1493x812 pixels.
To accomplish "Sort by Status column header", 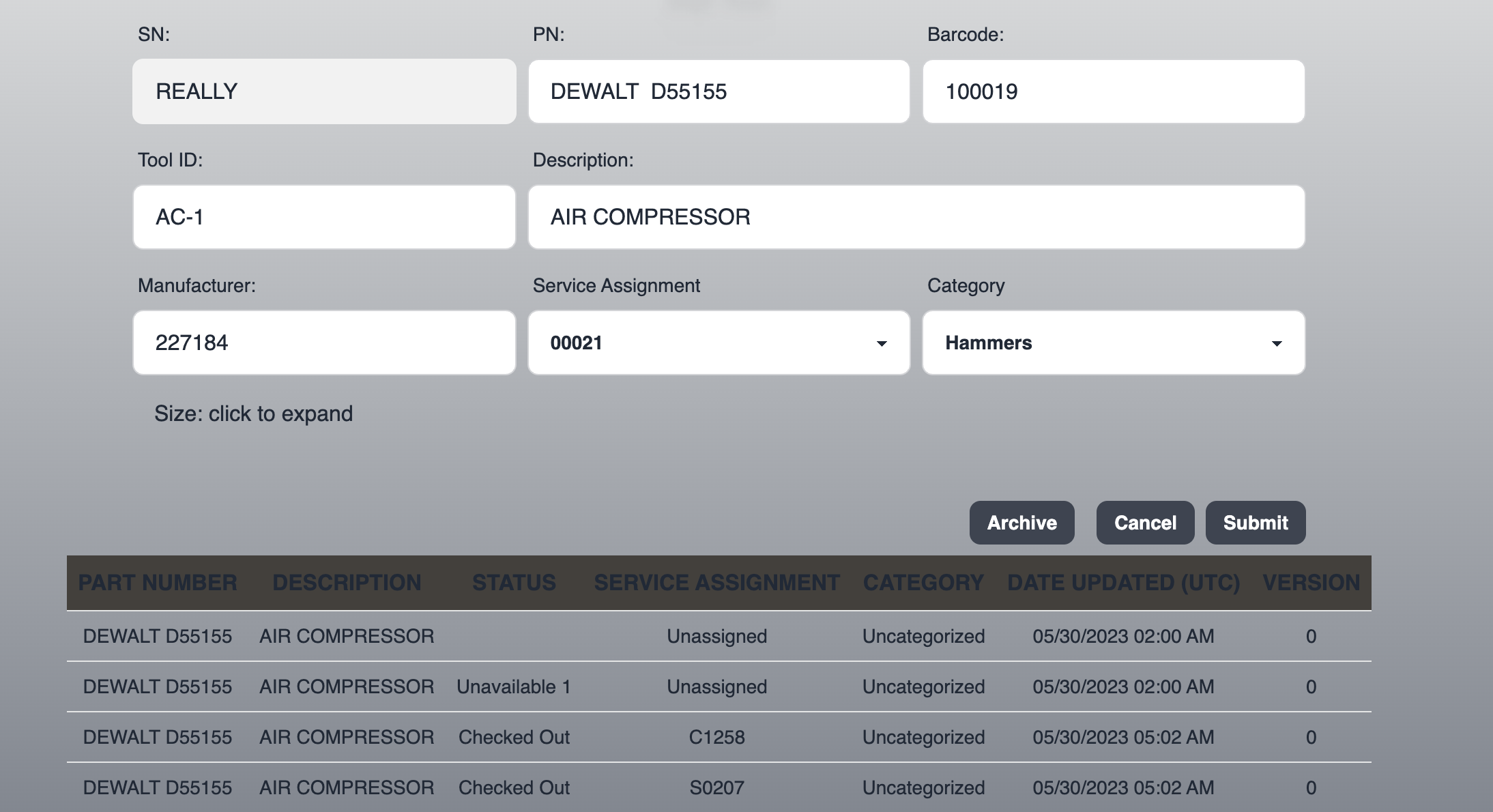I will coord(514,583).
